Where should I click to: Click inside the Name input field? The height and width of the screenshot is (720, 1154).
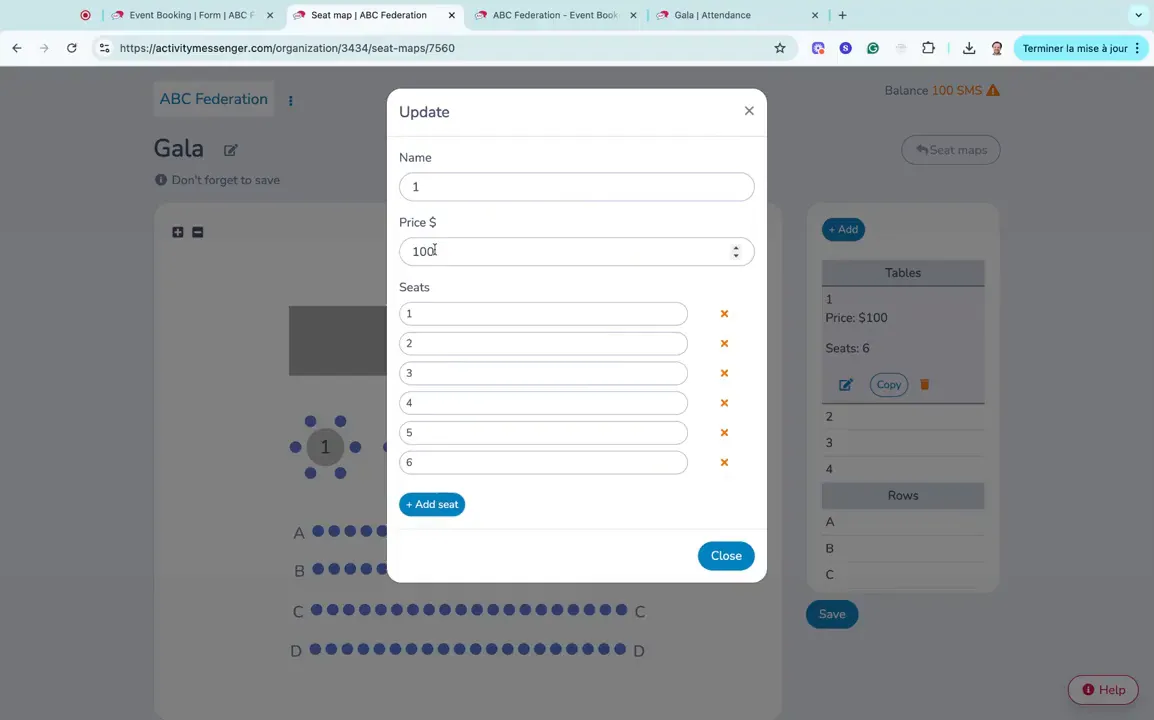[576, 187]
